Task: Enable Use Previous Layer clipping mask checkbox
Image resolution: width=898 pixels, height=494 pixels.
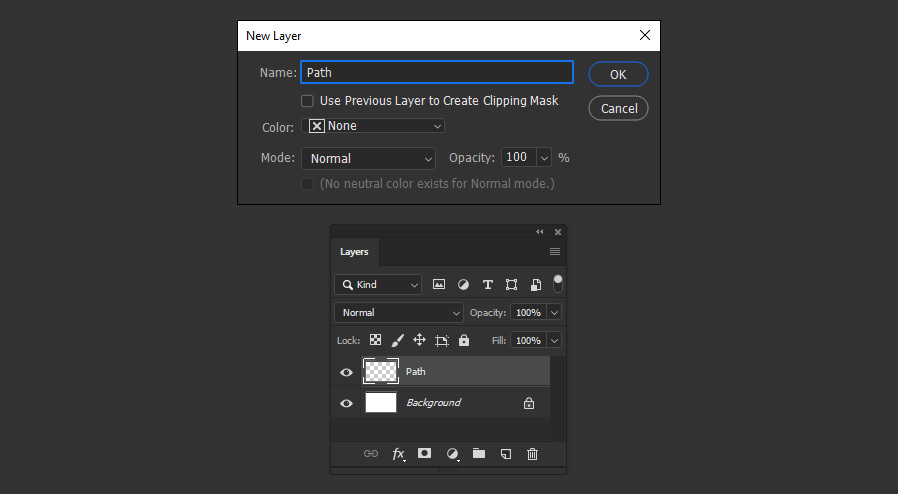Action: click(x=308, y=101)
